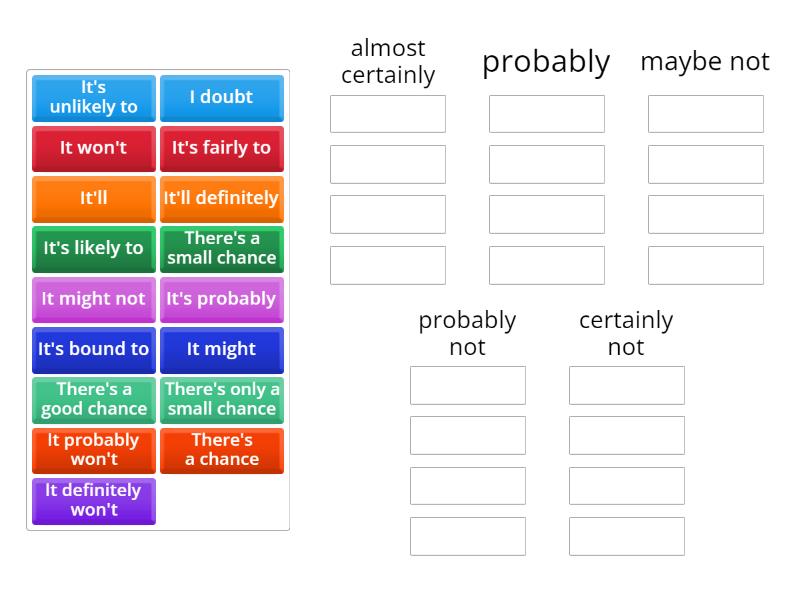Select the "It's bound to" tile
Viewport: 800px width, 600px height.
point(93,350)
